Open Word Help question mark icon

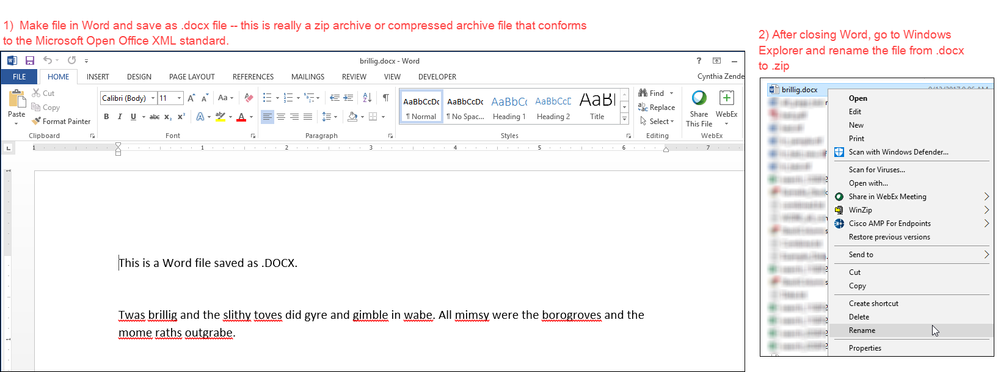point(699,61)
